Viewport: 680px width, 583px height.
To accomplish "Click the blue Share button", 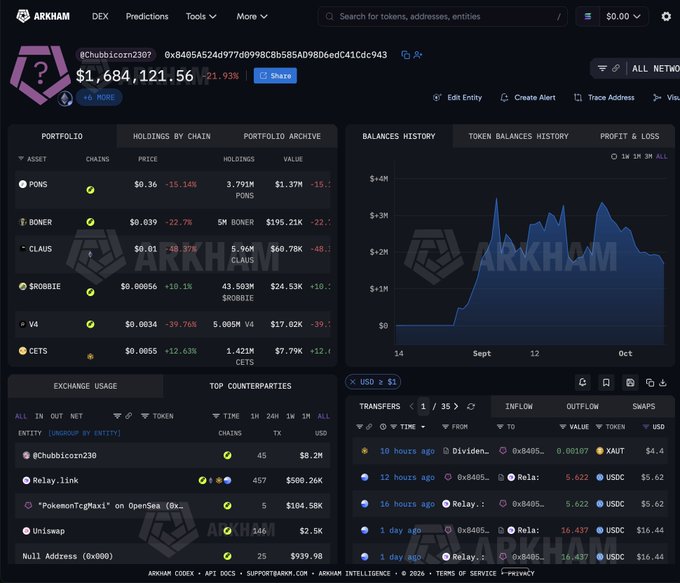I will pos(275,75).
